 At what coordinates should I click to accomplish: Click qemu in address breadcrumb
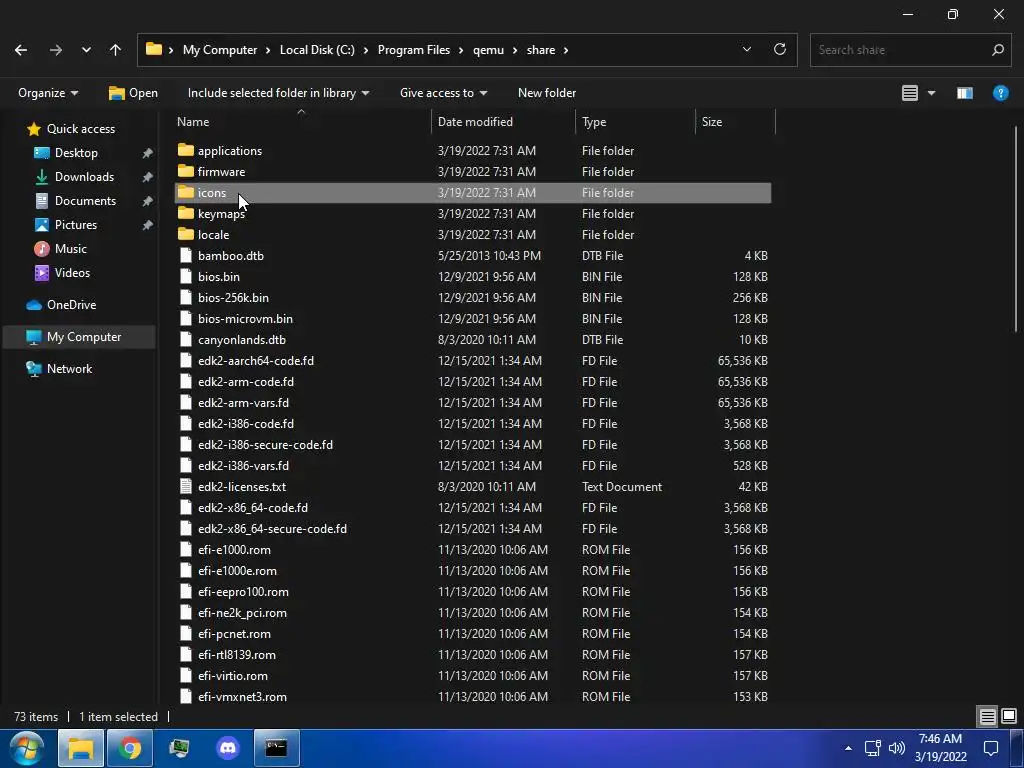click(488, 50)
